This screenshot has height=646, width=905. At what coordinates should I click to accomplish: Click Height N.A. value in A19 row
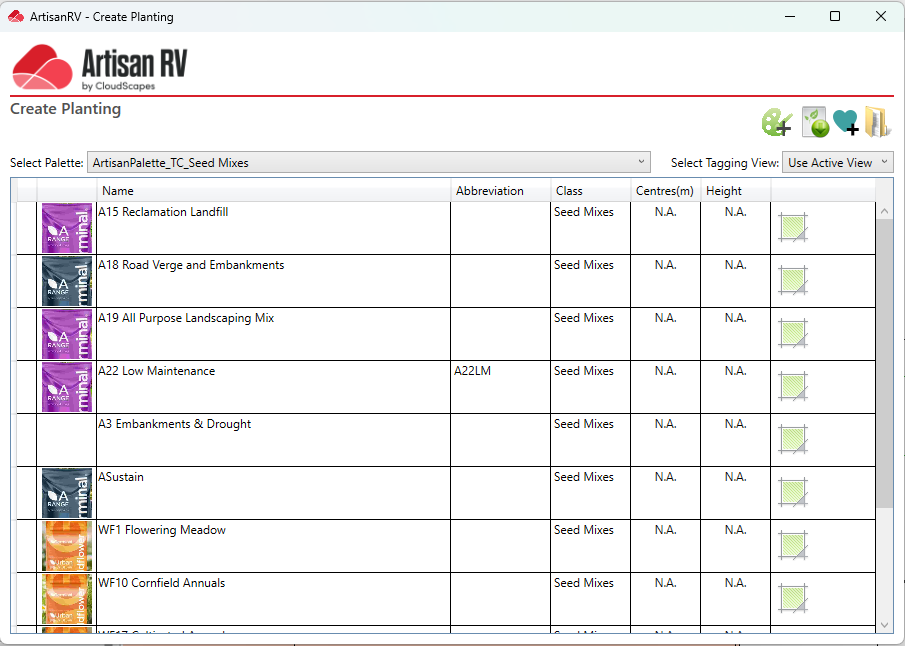pos(735,318)
